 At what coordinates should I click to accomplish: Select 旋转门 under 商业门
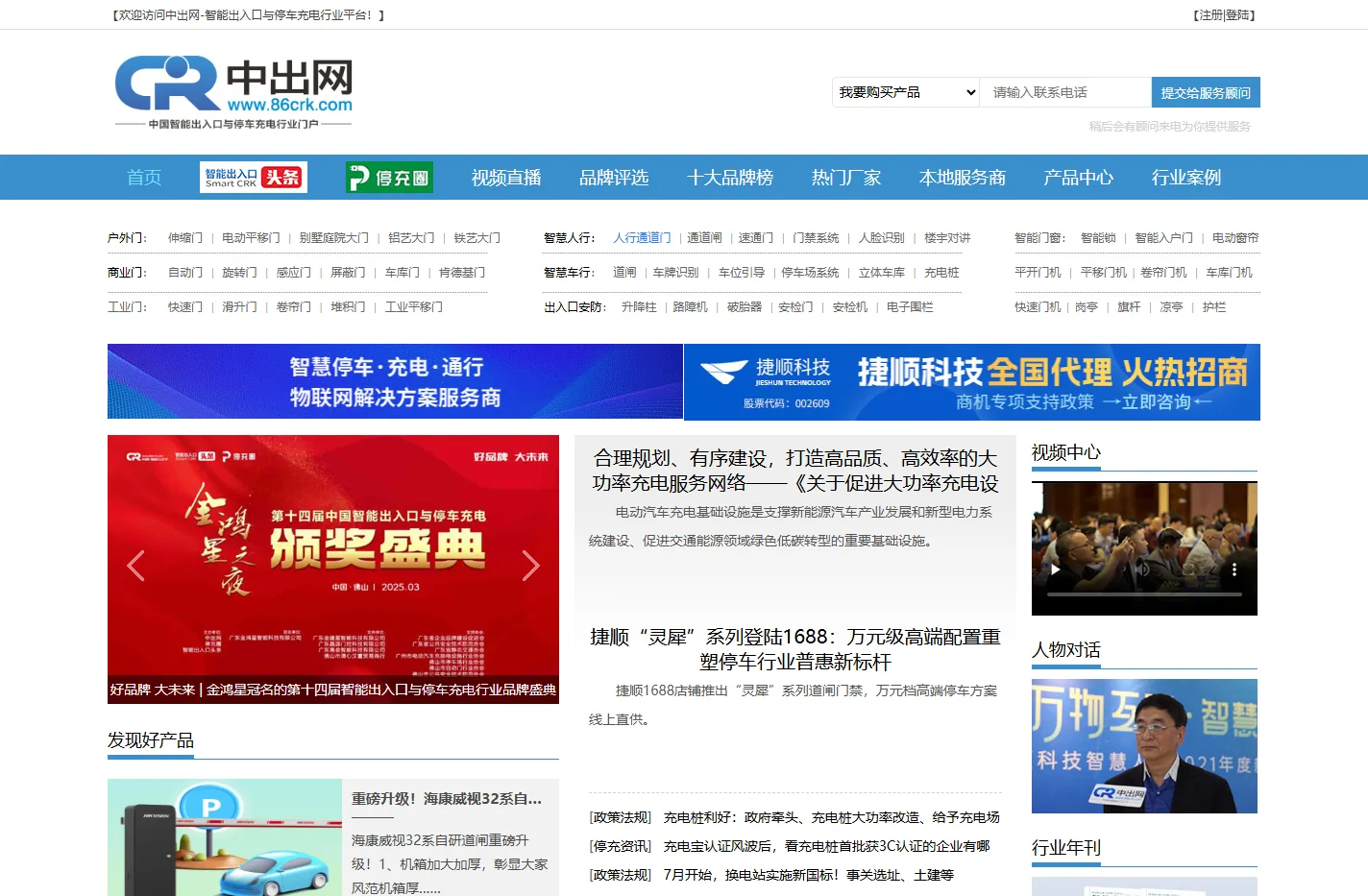coord(239,273)
